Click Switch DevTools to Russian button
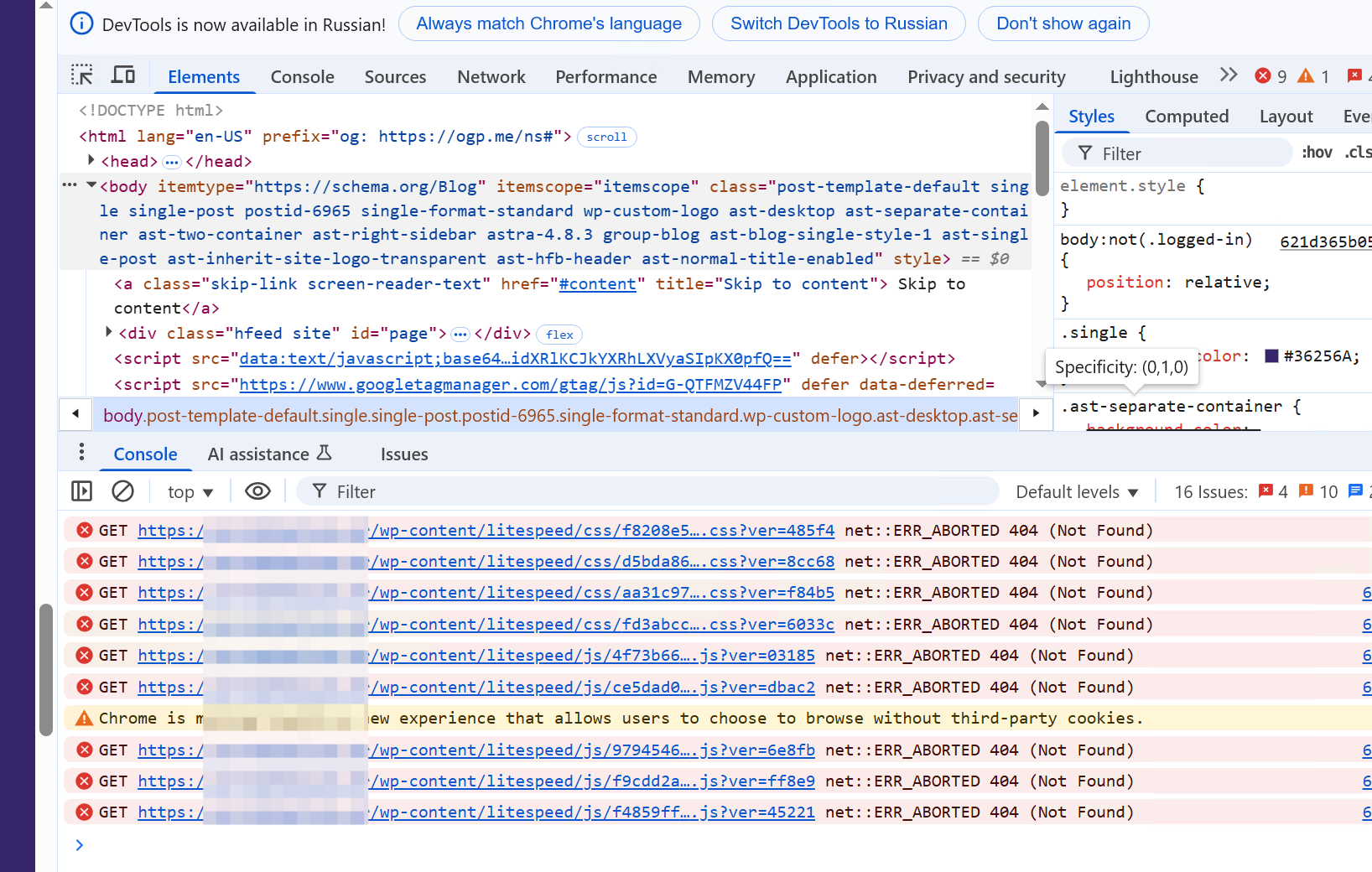This screenshot has height=872, width=1372. pyautogui.click(x=839, y=23)
